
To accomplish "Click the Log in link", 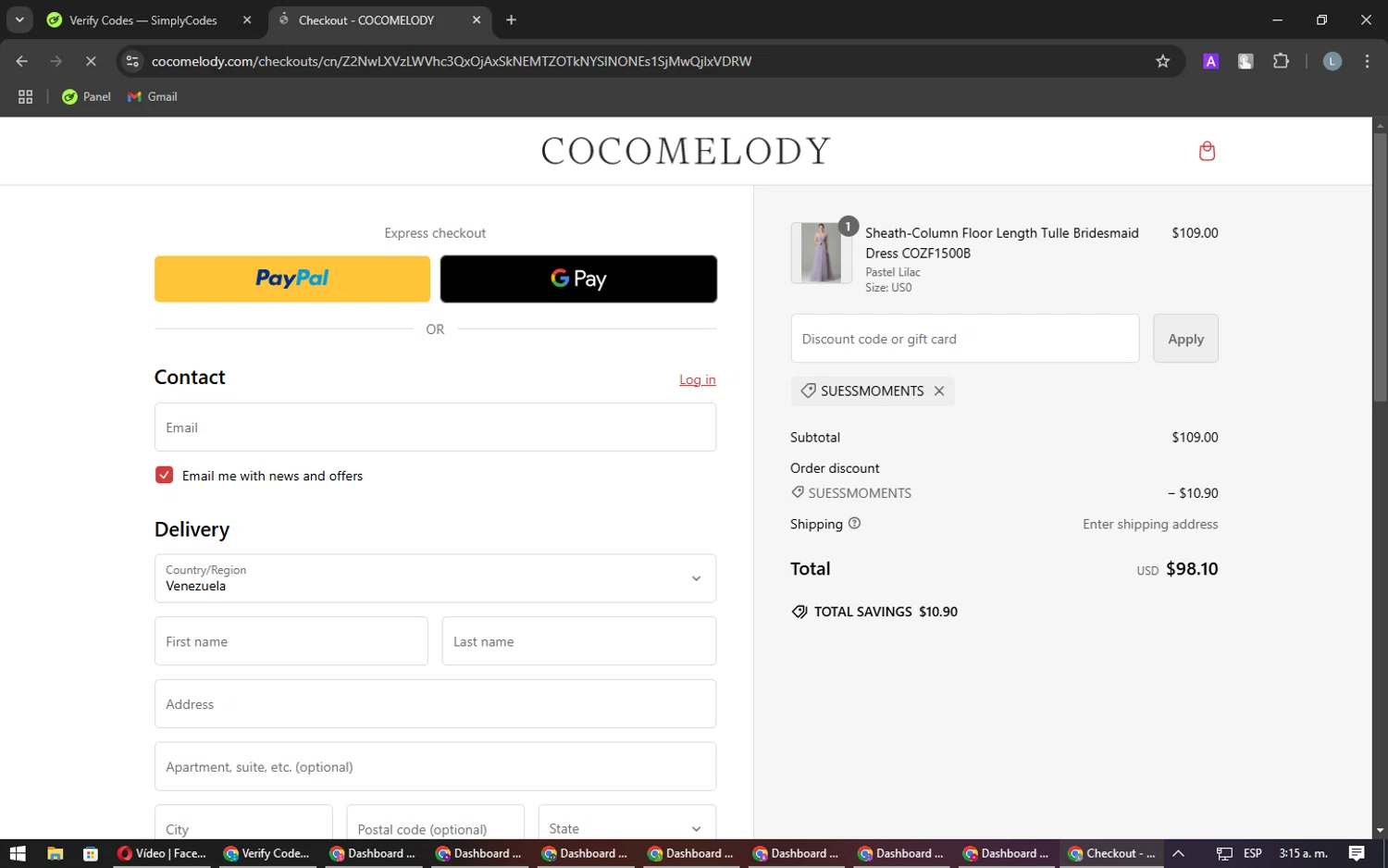I will click(698, 379).
